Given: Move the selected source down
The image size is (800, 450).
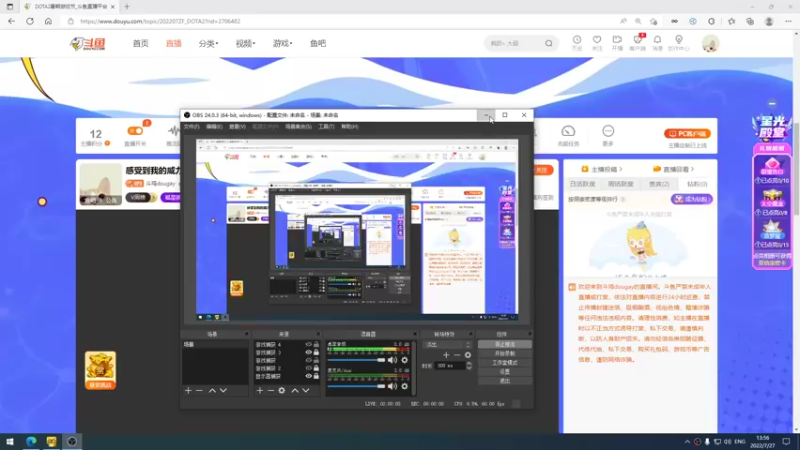Looking at the screenshot, I should 306,390.
